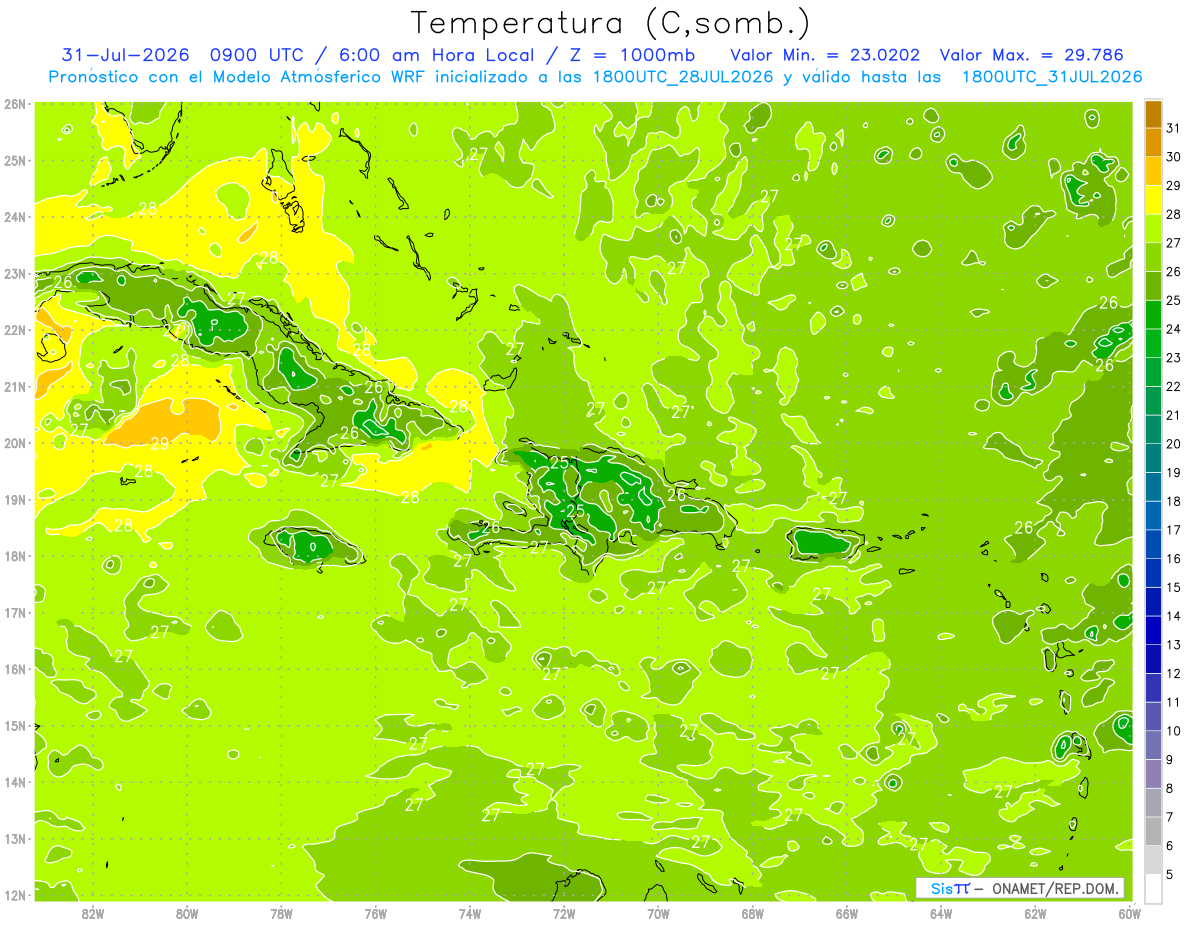Click the blue "Sisπ" logo text

click(x=950, y=889)
